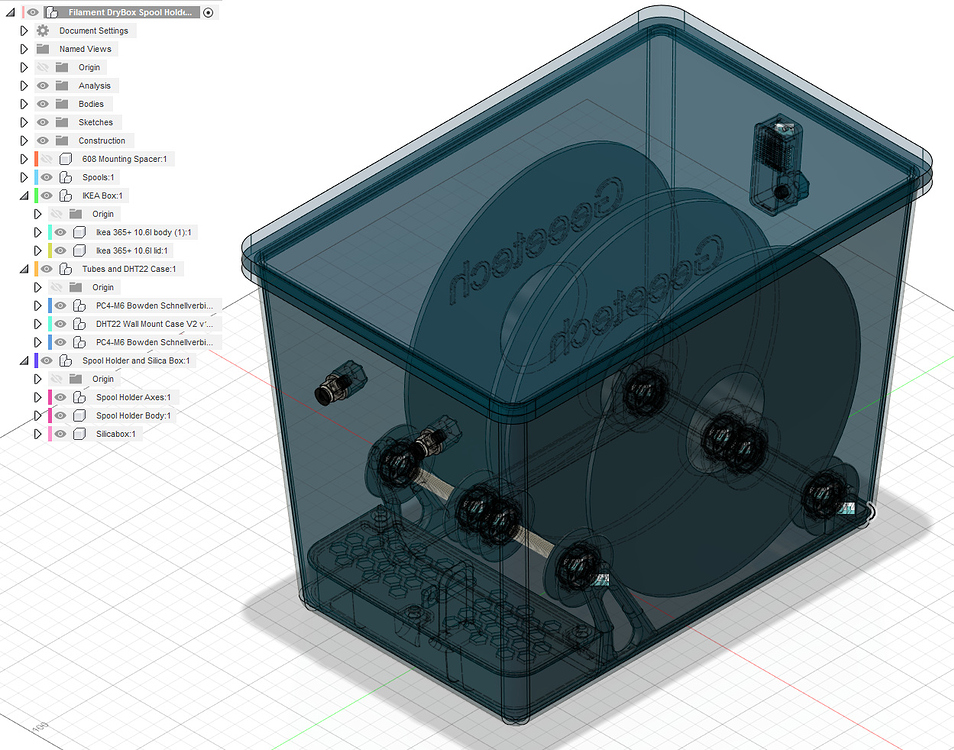The width and height of the screenshot is (954, 750).
Task: Expand the Sketches folder
Action: (x=23, y=121)
